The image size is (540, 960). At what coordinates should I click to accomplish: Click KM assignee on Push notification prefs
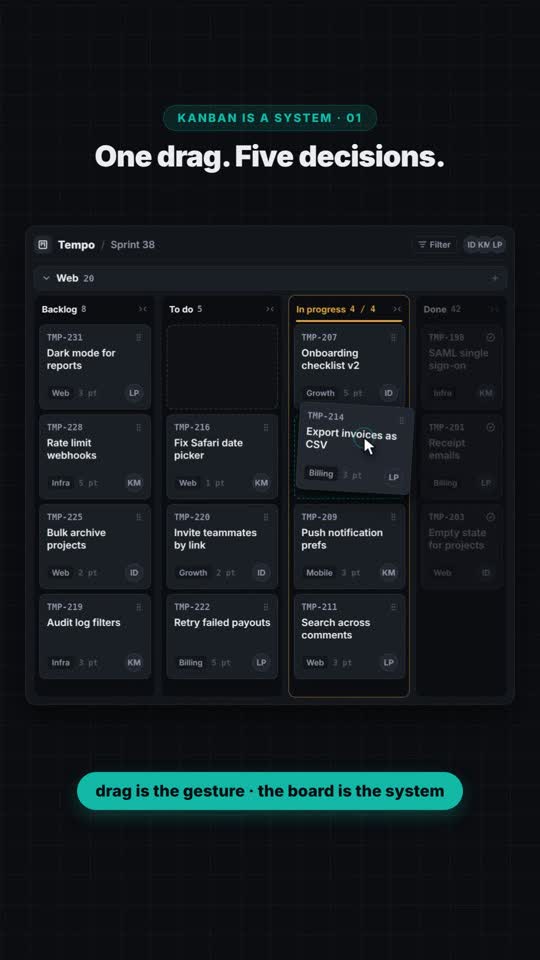(389, 573)
